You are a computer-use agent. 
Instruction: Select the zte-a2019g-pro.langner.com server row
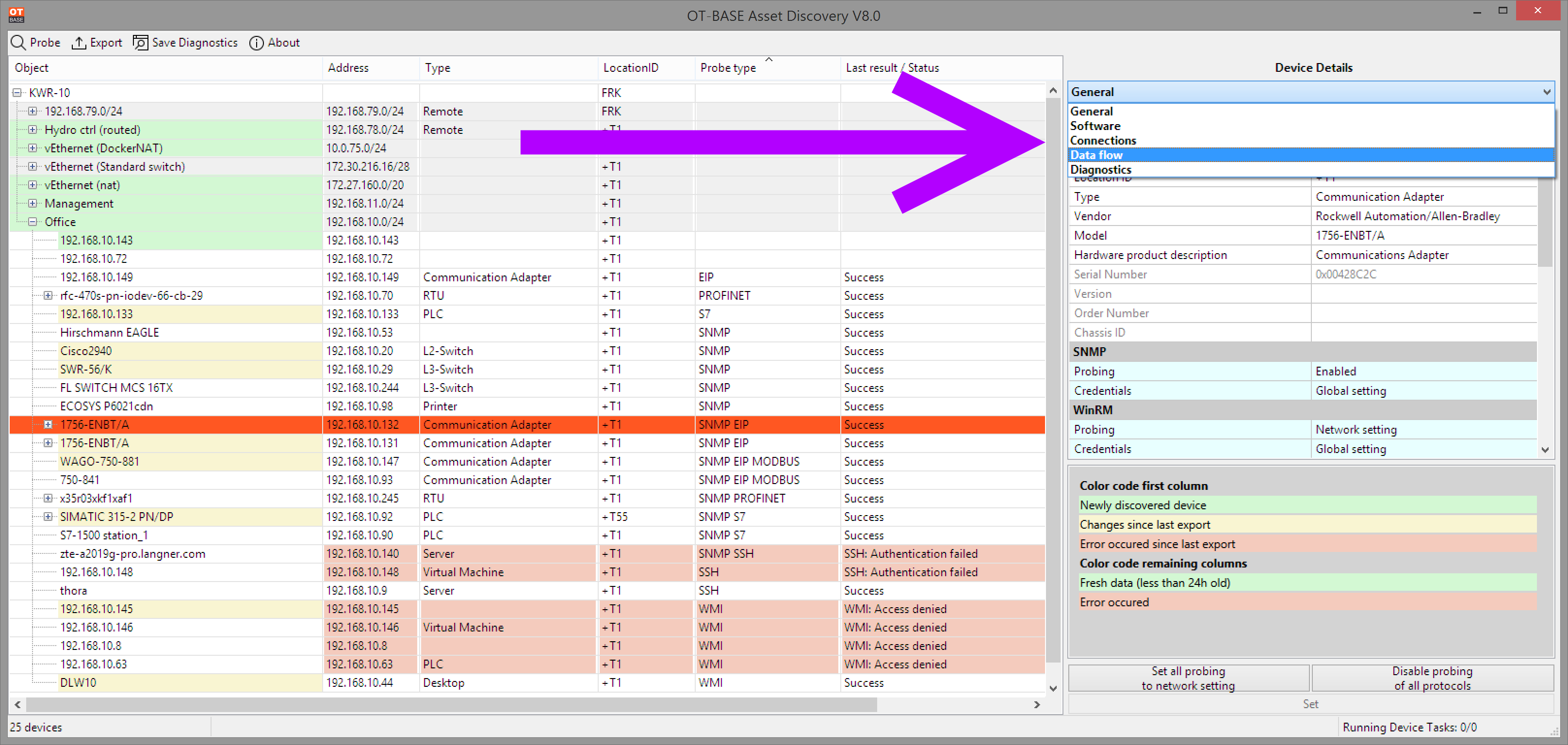point(527,553)
